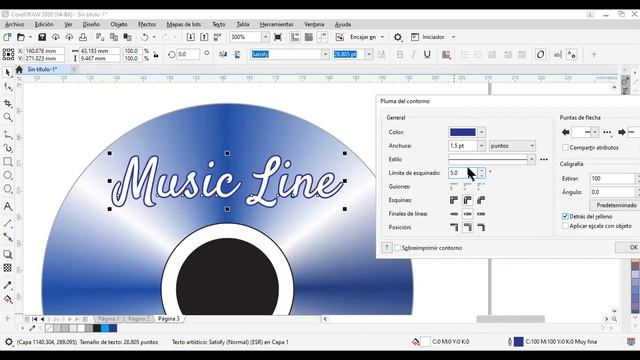This screenshot has height=360, width=640.
Task: Click the Import icon
Action: 191,37
